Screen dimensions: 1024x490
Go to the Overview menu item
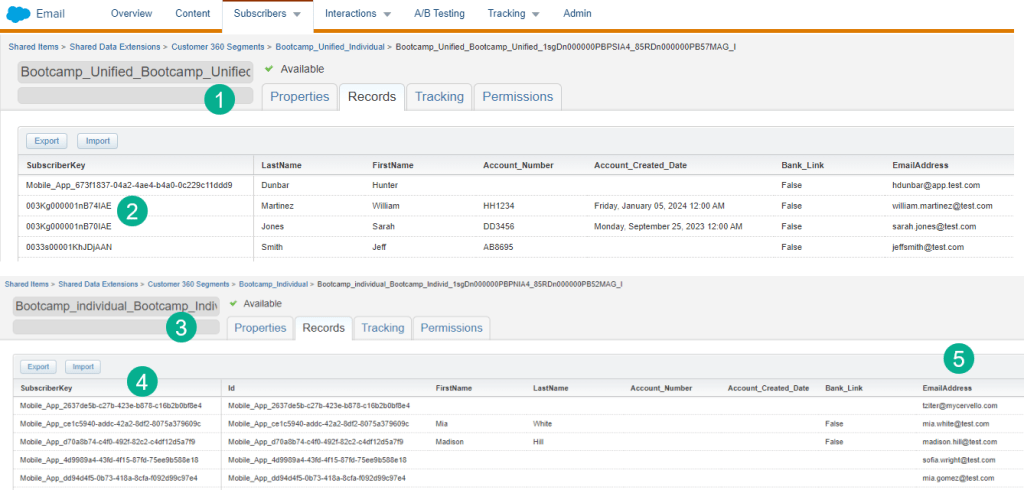coord(132,14)
